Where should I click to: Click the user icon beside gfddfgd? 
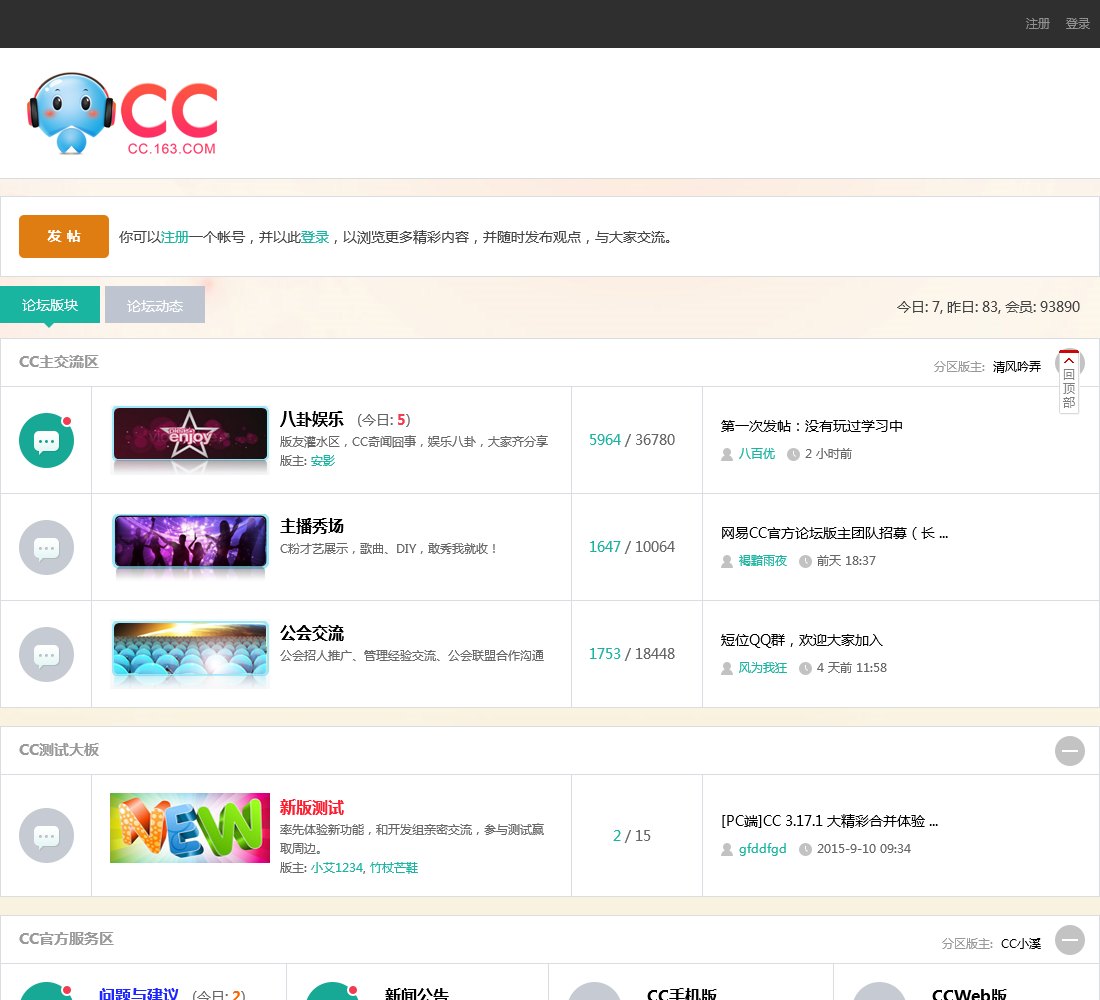pos(727,849)
